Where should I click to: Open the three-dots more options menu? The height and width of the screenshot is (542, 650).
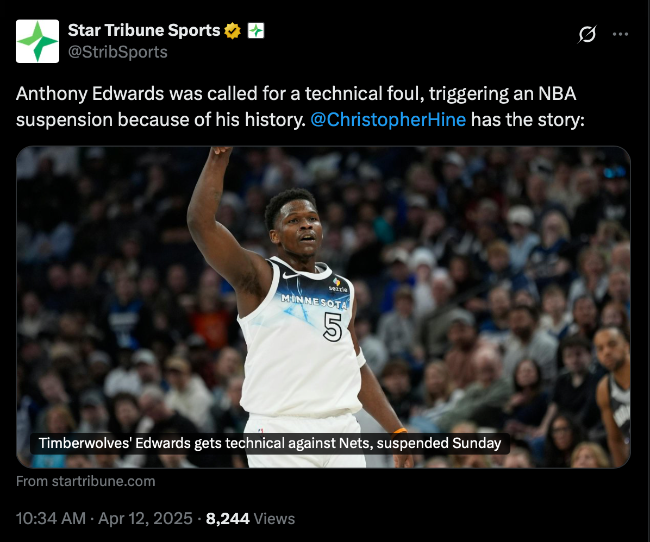(620, 34)
